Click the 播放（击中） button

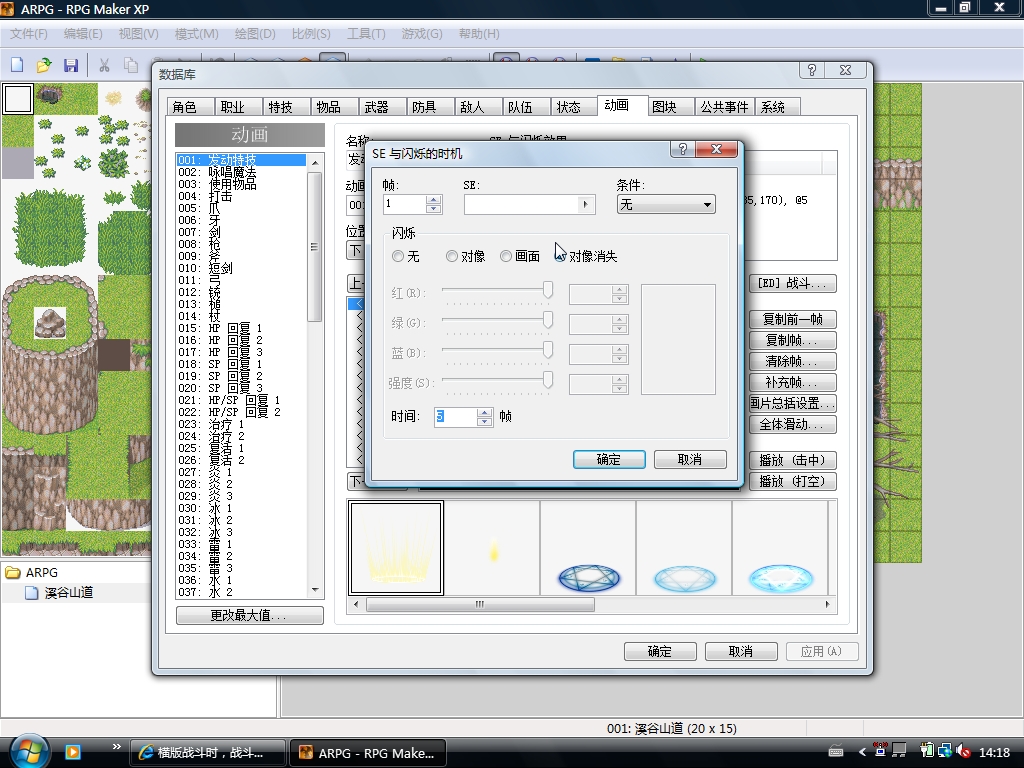pos(792,460)
